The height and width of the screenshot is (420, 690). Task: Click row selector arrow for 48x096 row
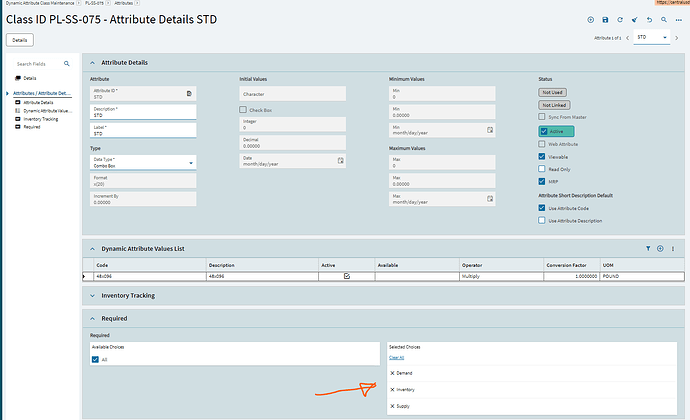click(84, 276)
